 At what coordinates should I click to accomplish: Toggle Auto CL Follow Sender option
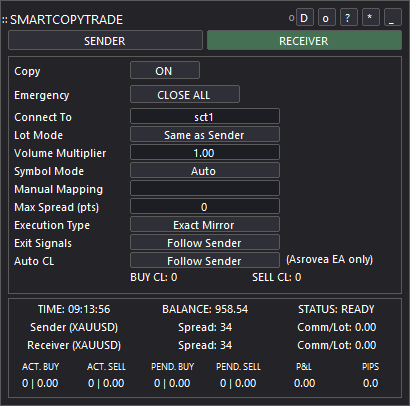click(x=205, y=261)
